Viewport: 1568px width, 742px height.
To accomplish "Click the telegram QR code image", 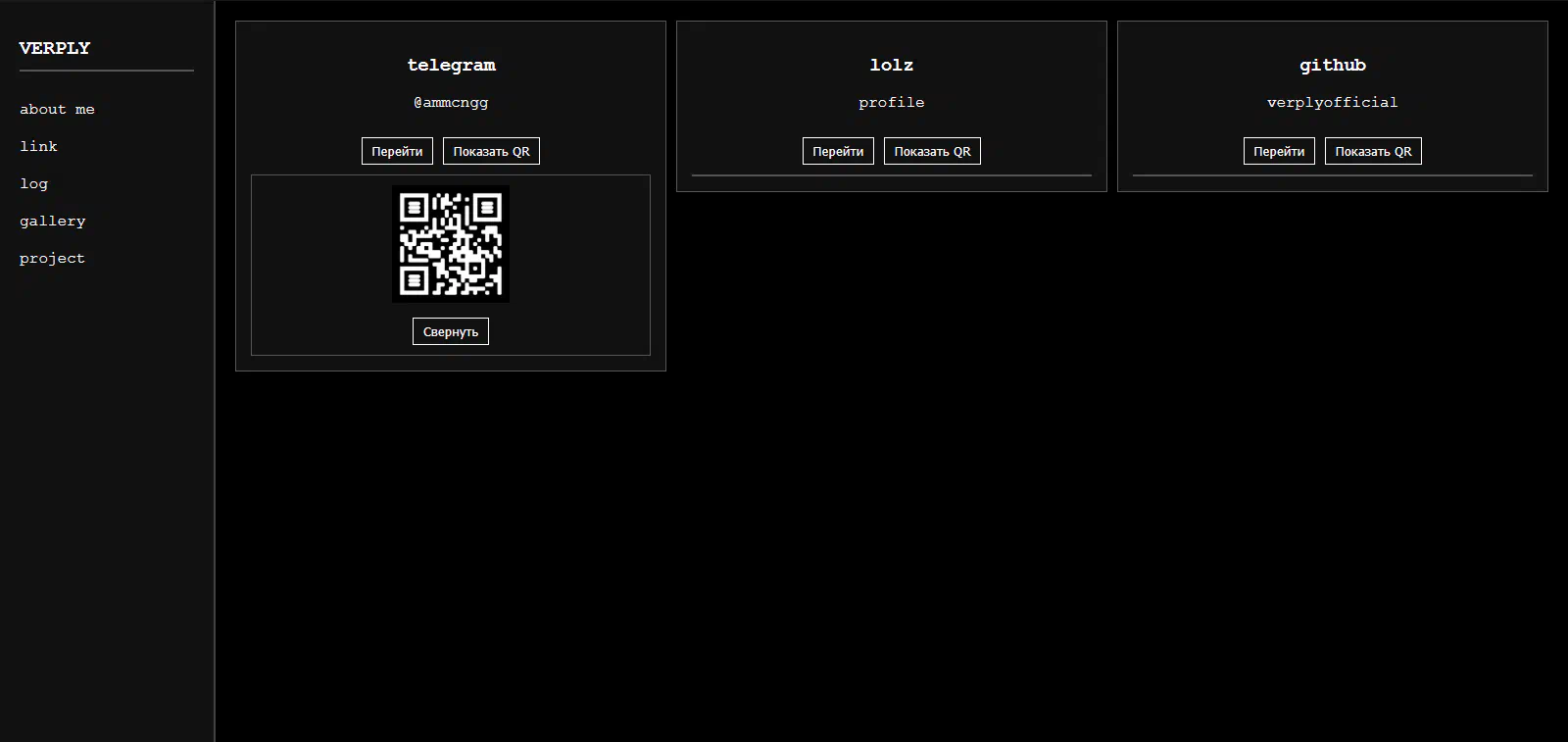I will pyautogui.click(x=451, y=244).
